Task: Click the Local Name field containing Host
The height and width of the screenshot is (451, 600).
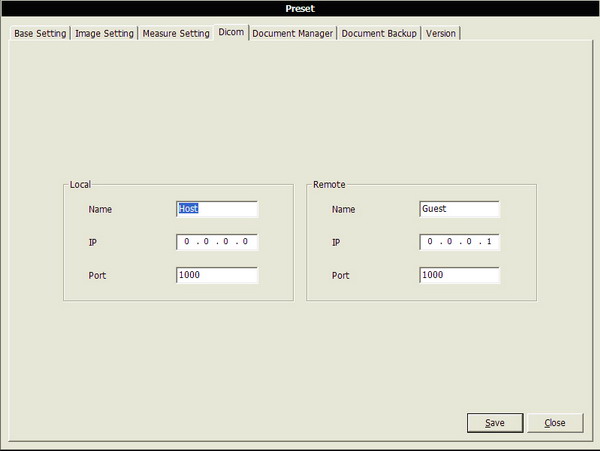Action: (217, 209)
